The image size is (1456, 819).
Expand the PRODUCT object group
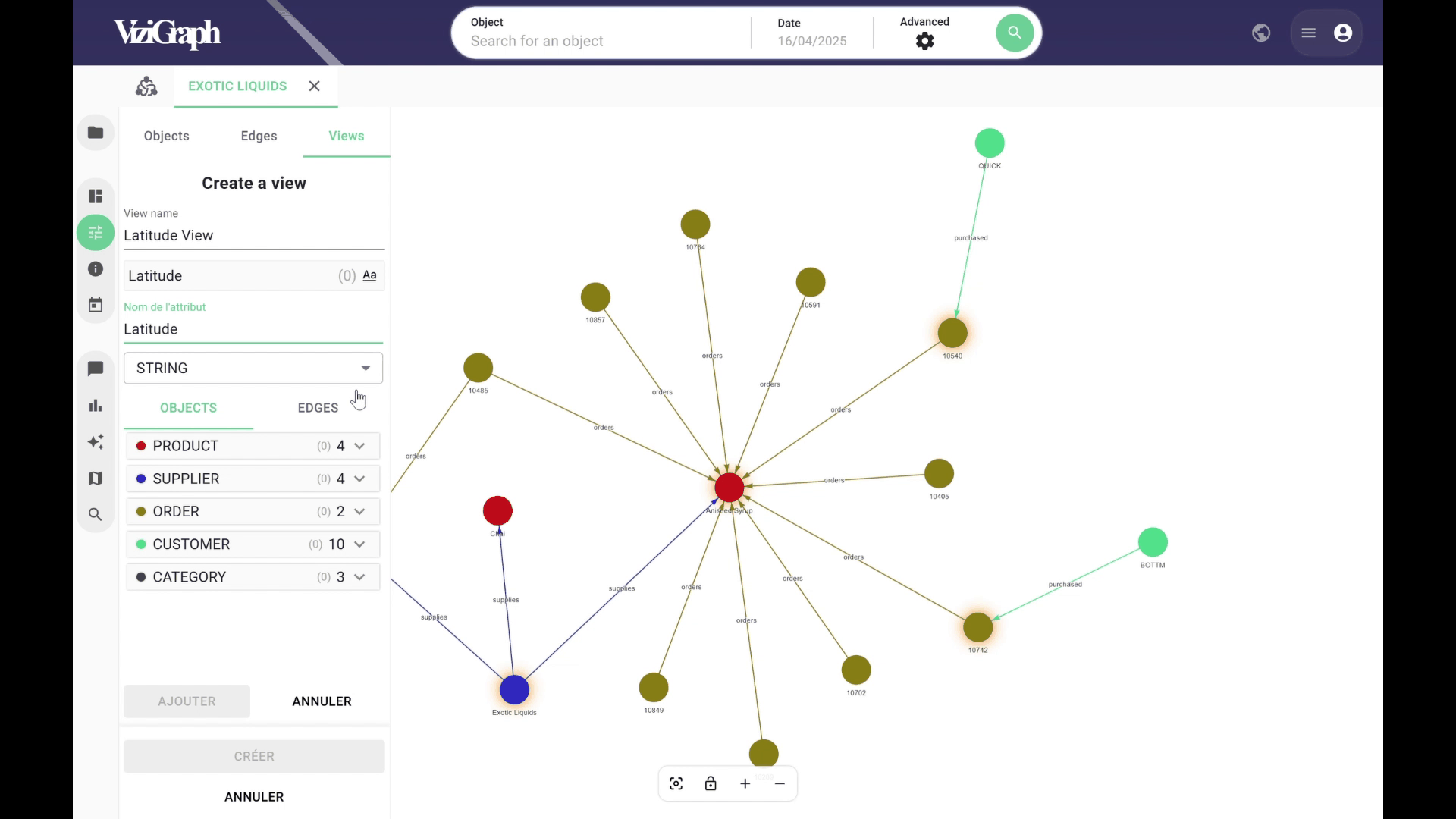[359, 446]
